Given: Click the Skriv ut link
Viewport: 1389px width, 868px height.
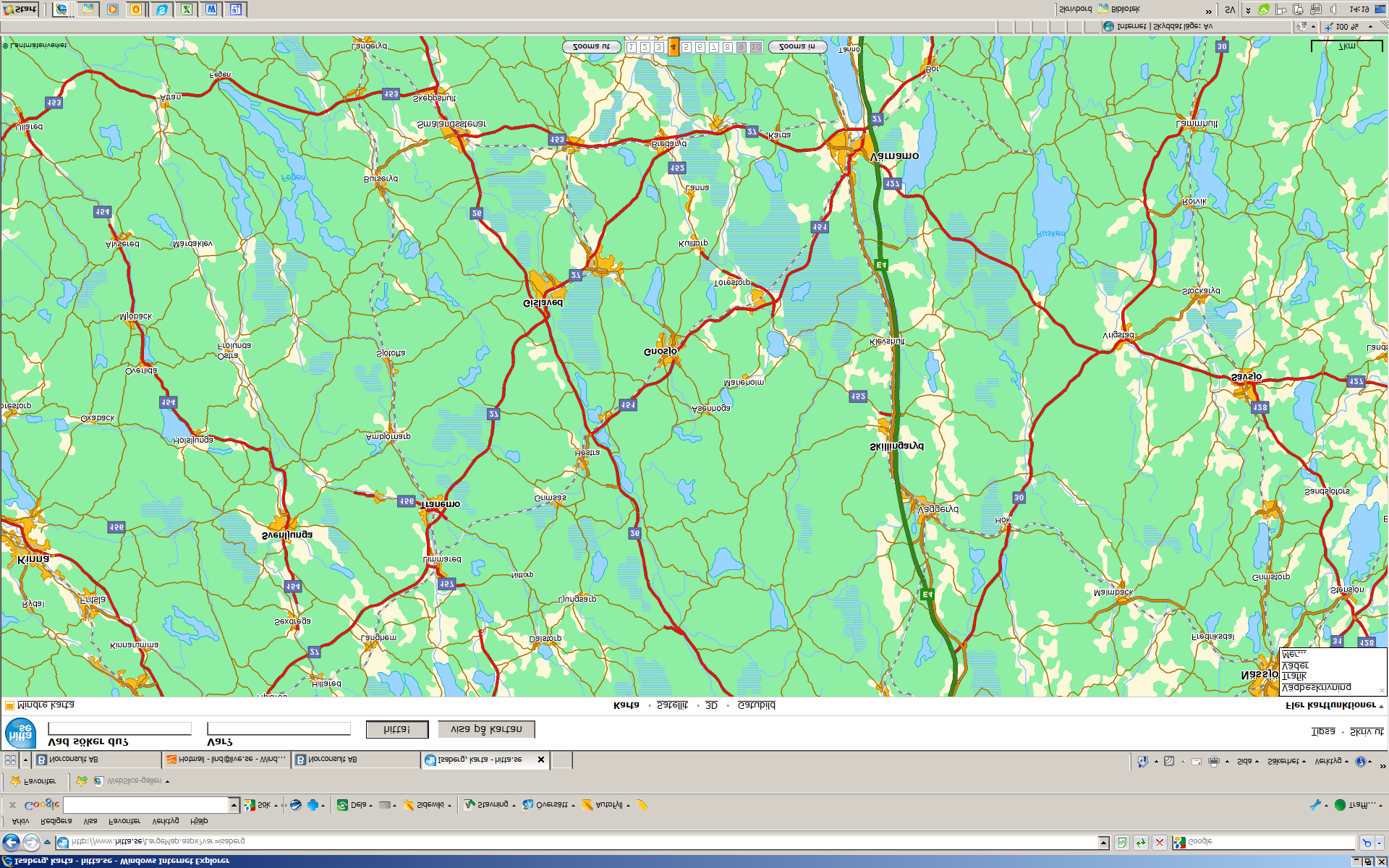Looking at the screenshot, I should [1367, 731].
